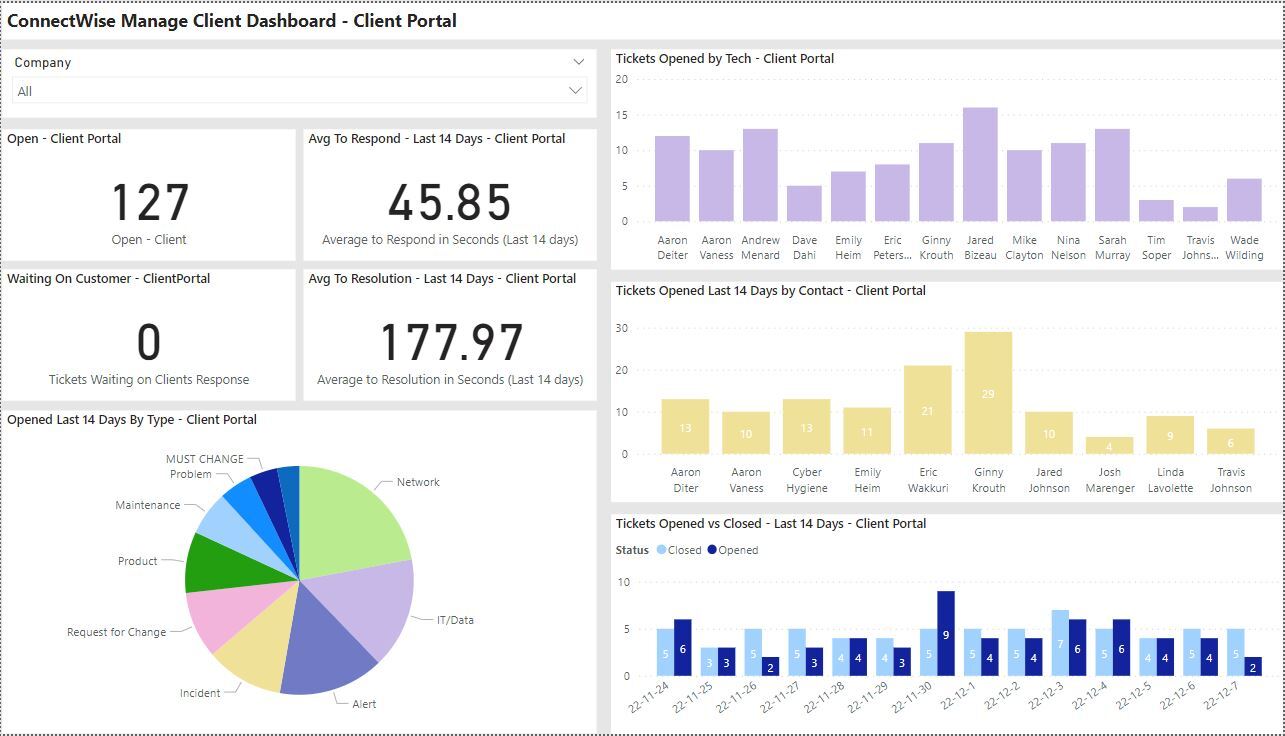Viewport: 1285px width, 736px height.
Task: Select the 45.85 average respond value
Action: (450, 203)
